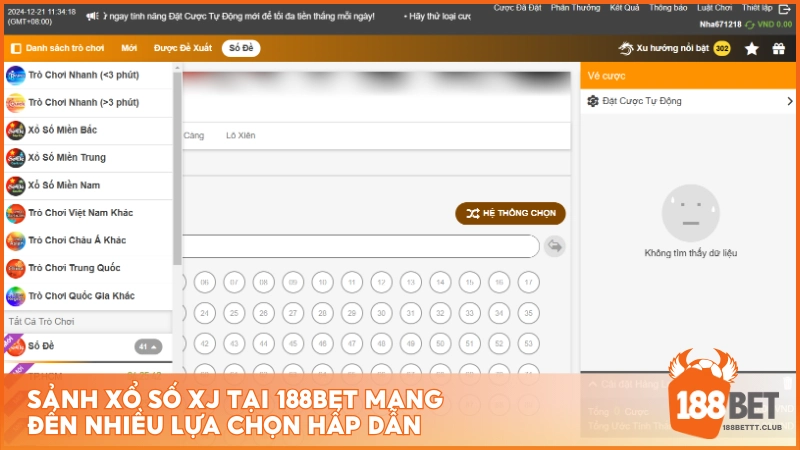The height and width of the screenshot is (450, 800).
Task: Open Kết Quả menu
Action: (x=624, y=8)
